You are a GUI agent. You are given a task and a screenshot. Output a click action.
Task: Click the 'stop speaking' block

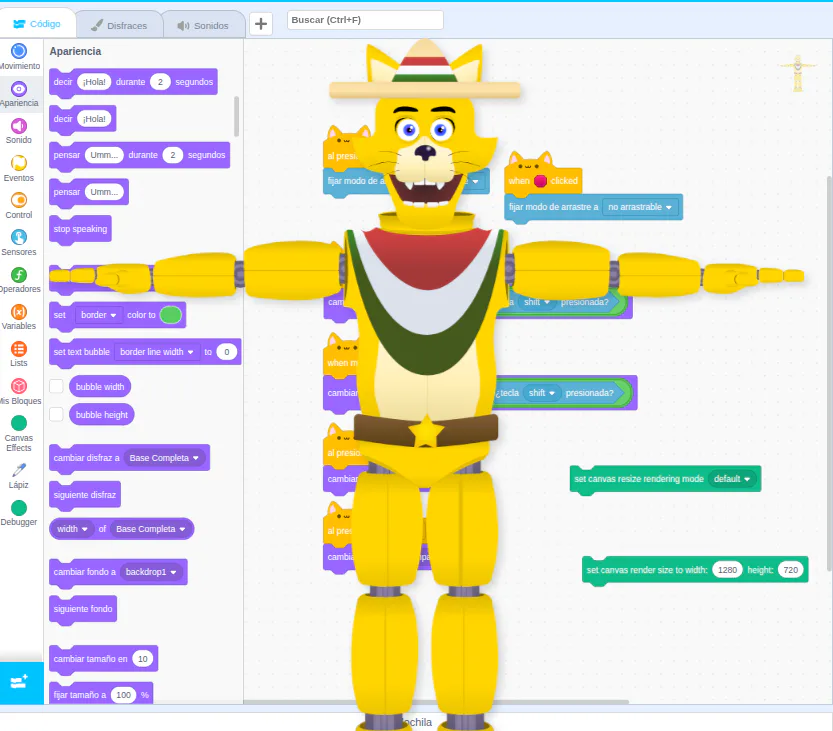[x=80, y=230]
